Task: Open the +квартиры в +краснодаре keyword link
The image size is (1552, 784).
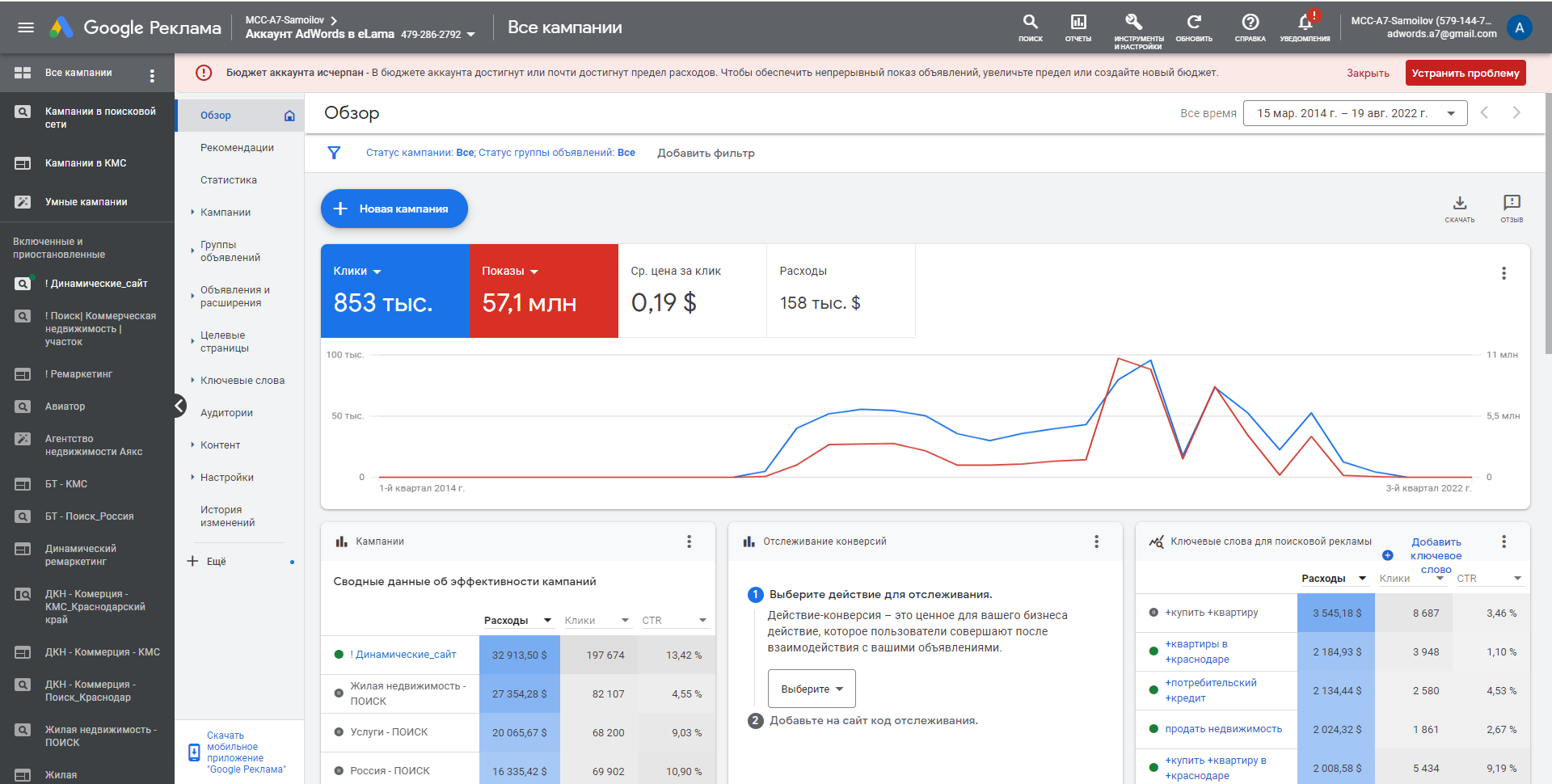Action: [1196, 651]
